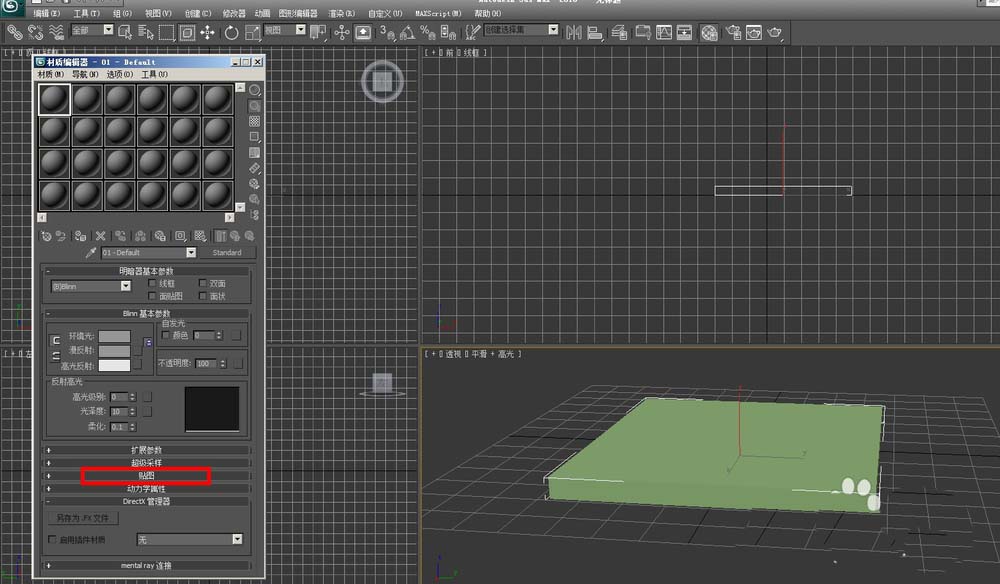Enable the 双面 two-sided checkbox
The image size is (1000, 584).
(203, 284)
